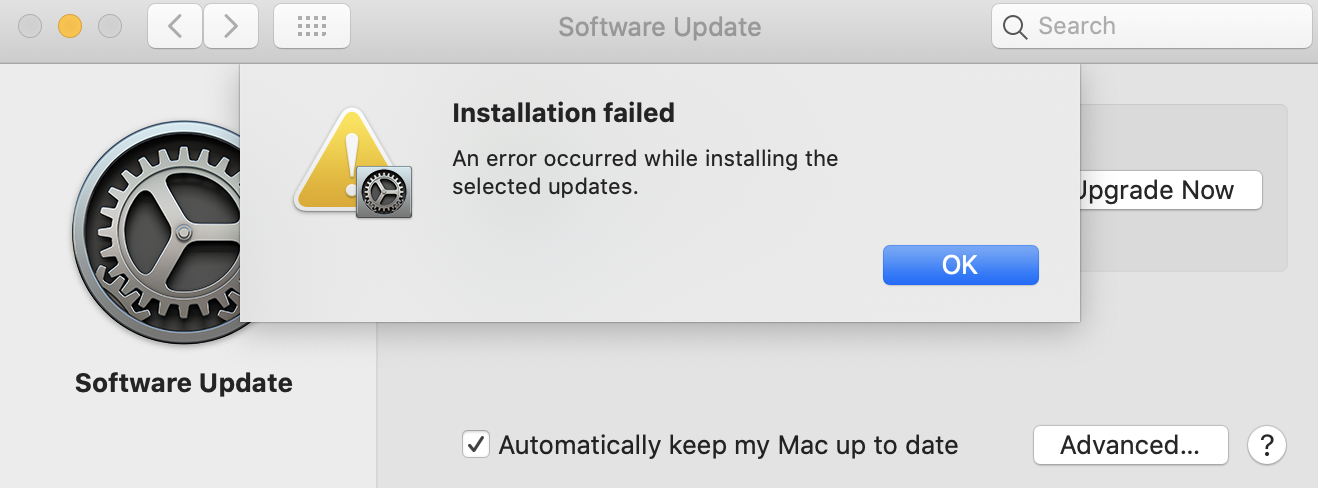Viewport: 1318px width, 488px height.
Task: Toggle Automatically keep my Mac up to date
Action: point(477,445)
